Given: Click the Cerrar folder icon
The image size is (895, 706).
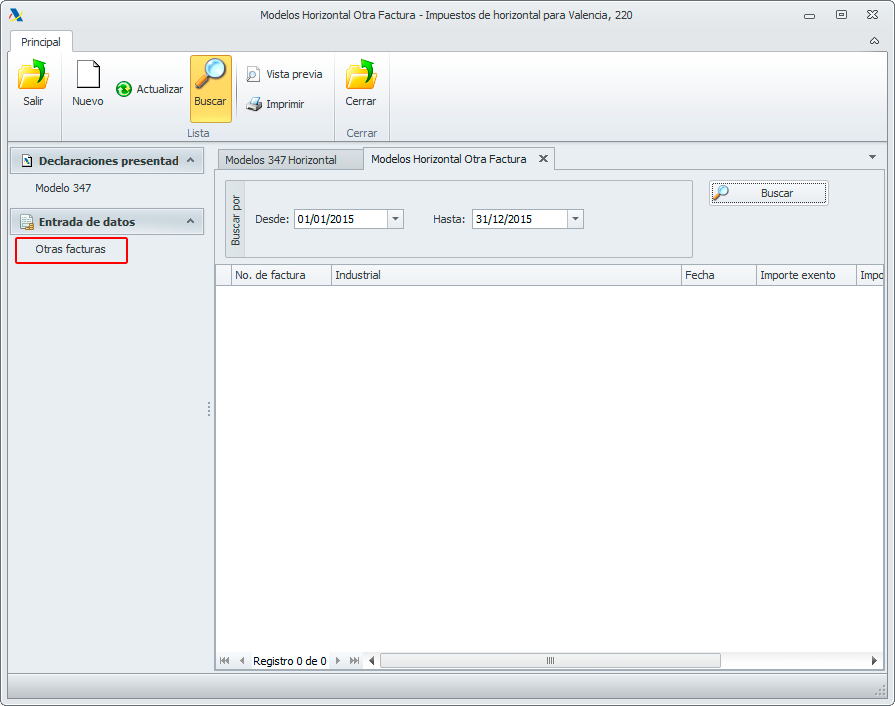Looking at the screenshot, I should tap(361, 75).
